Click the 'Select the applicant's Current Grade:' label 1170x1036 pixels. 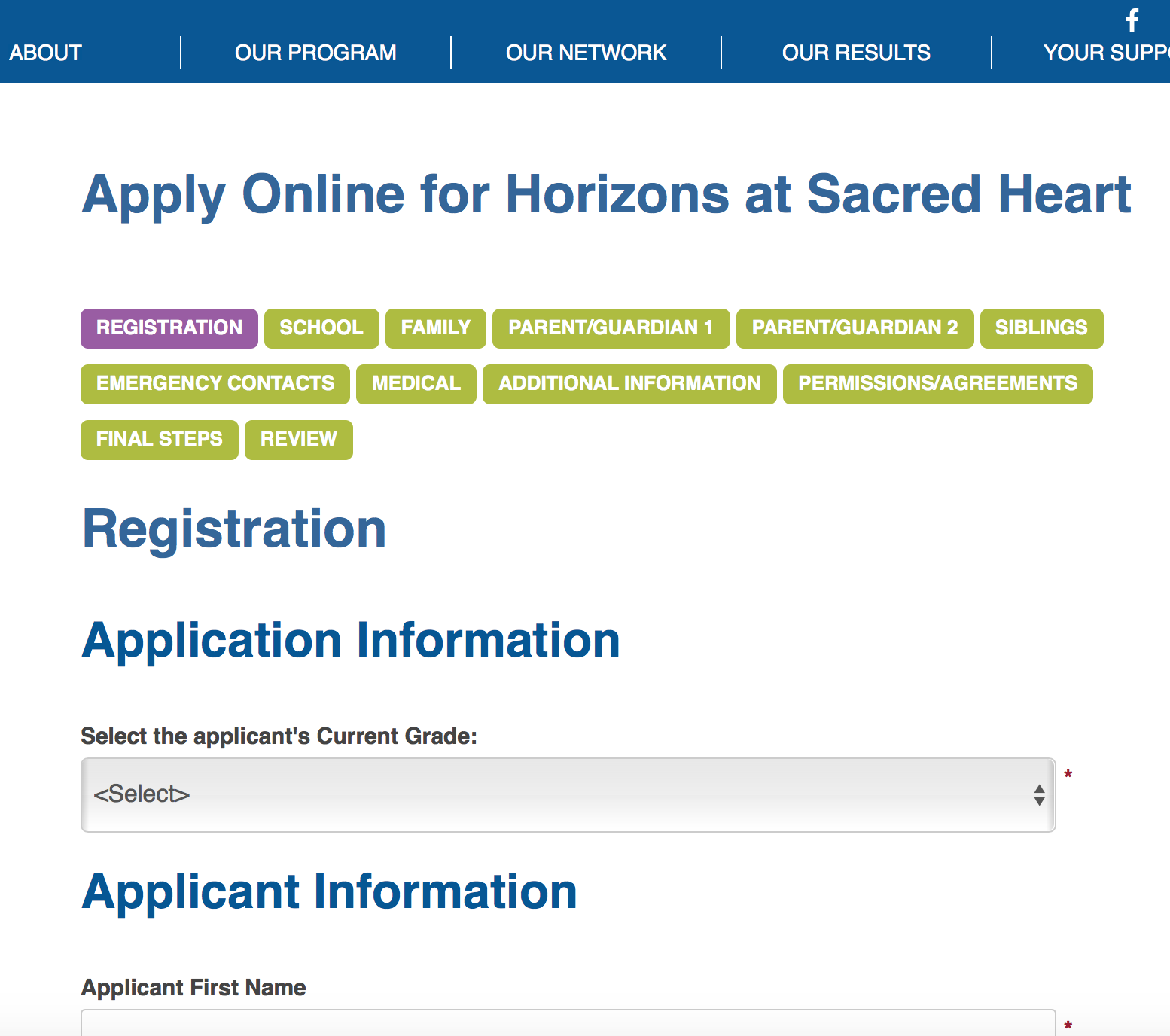pos(279,736)
